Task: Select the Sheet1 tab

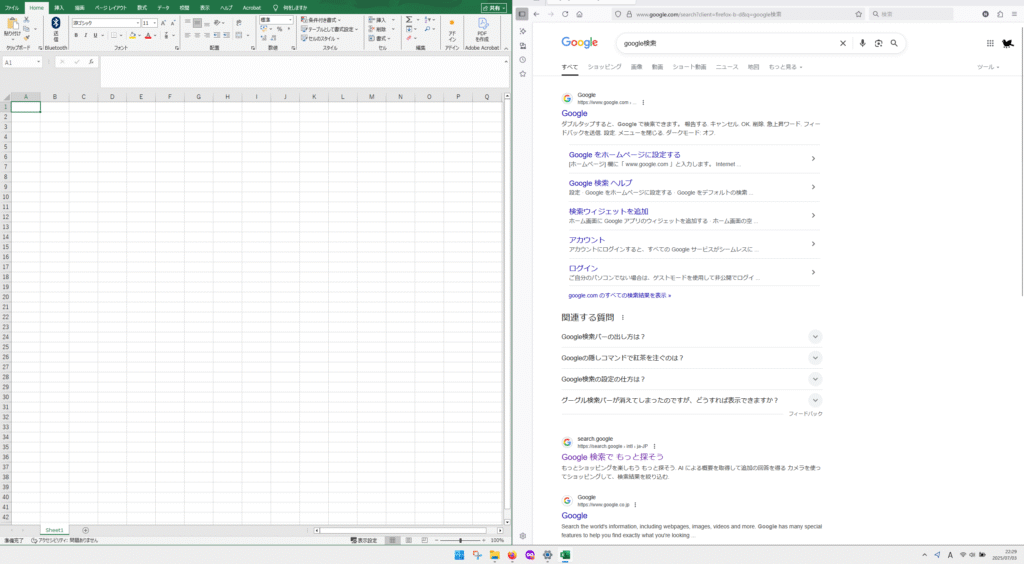Action: click(54, 530)
